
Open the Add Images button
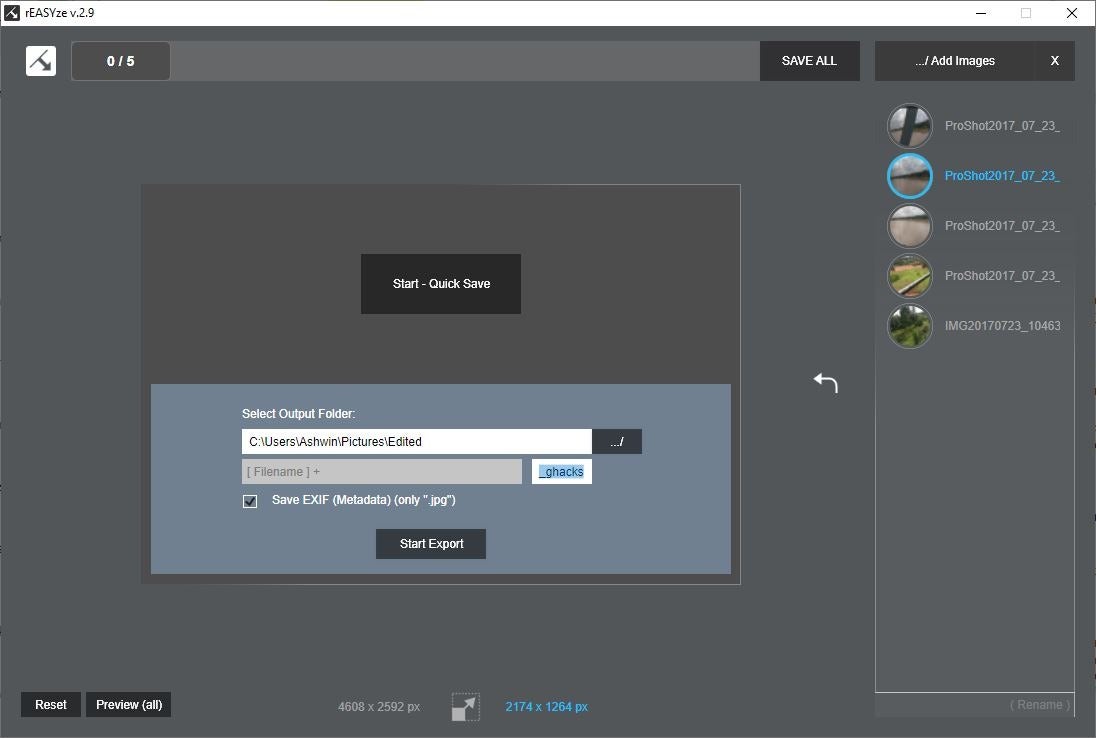click(955, 61)
